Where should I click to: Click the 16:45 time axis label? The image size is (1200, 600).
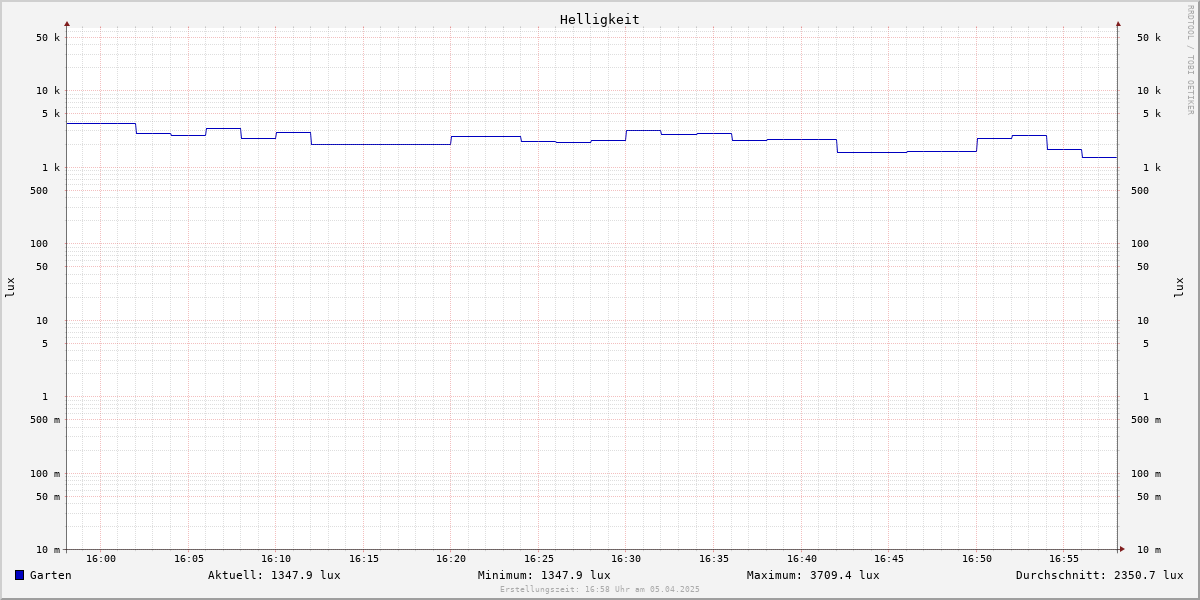click(x=889, y=559)
